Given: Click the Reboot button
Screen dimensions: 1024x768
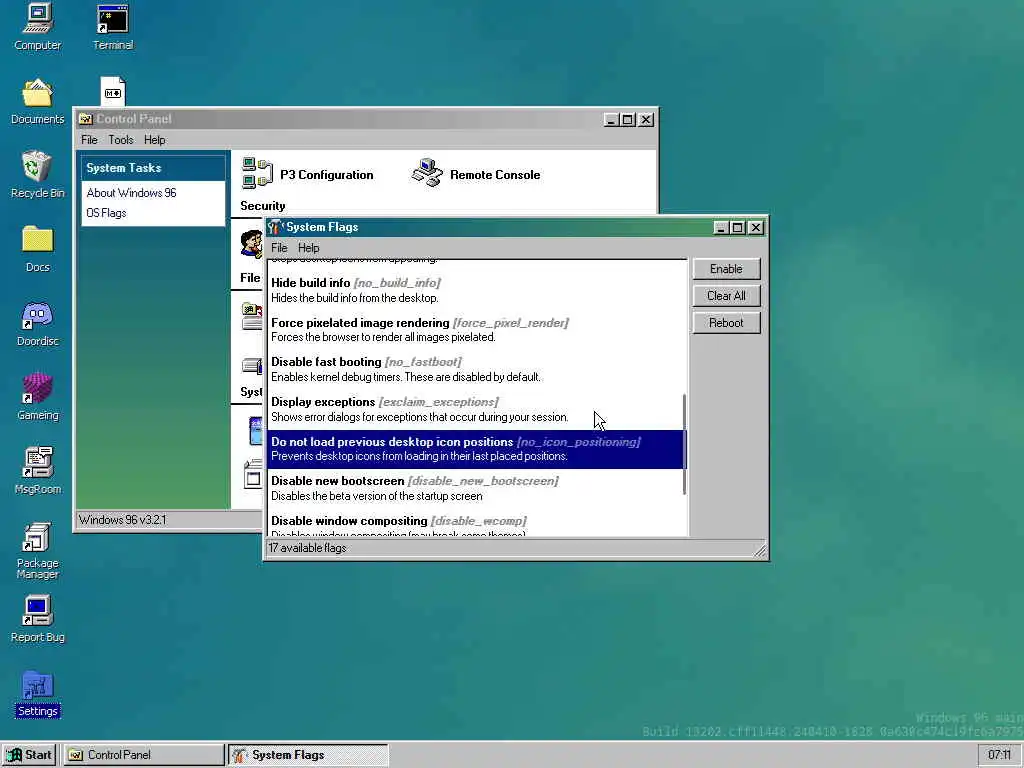Looking at the screenshot, I should tap(726, 323).
